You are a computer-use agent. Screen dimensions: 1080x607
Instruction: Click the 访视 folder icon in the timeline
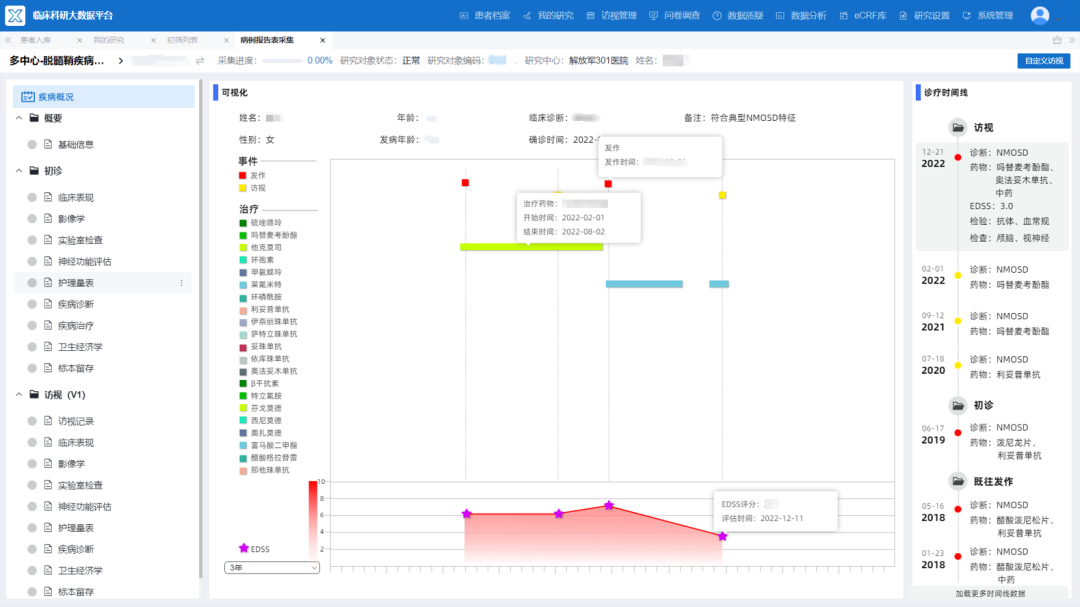(x=958, y=127)
